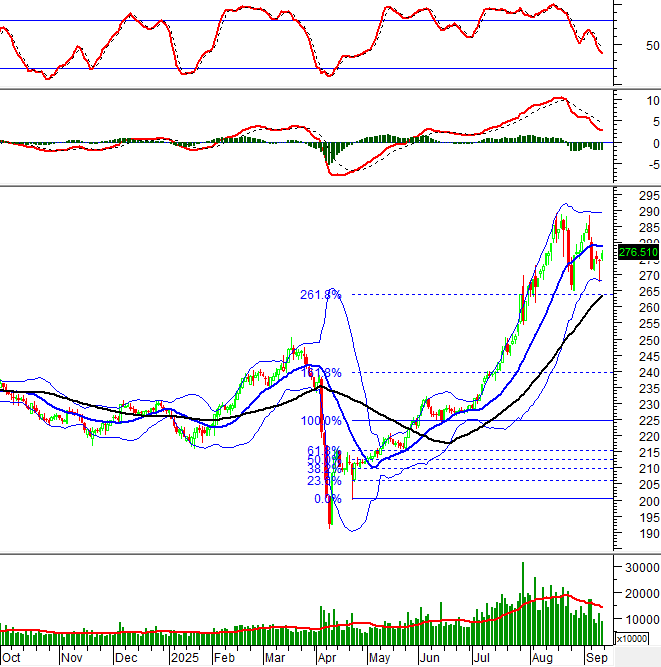Image resolution: width=661 pixels, height=667 pixels.
Task: Select the 240 value on price axis
Action: pos(634,373)
